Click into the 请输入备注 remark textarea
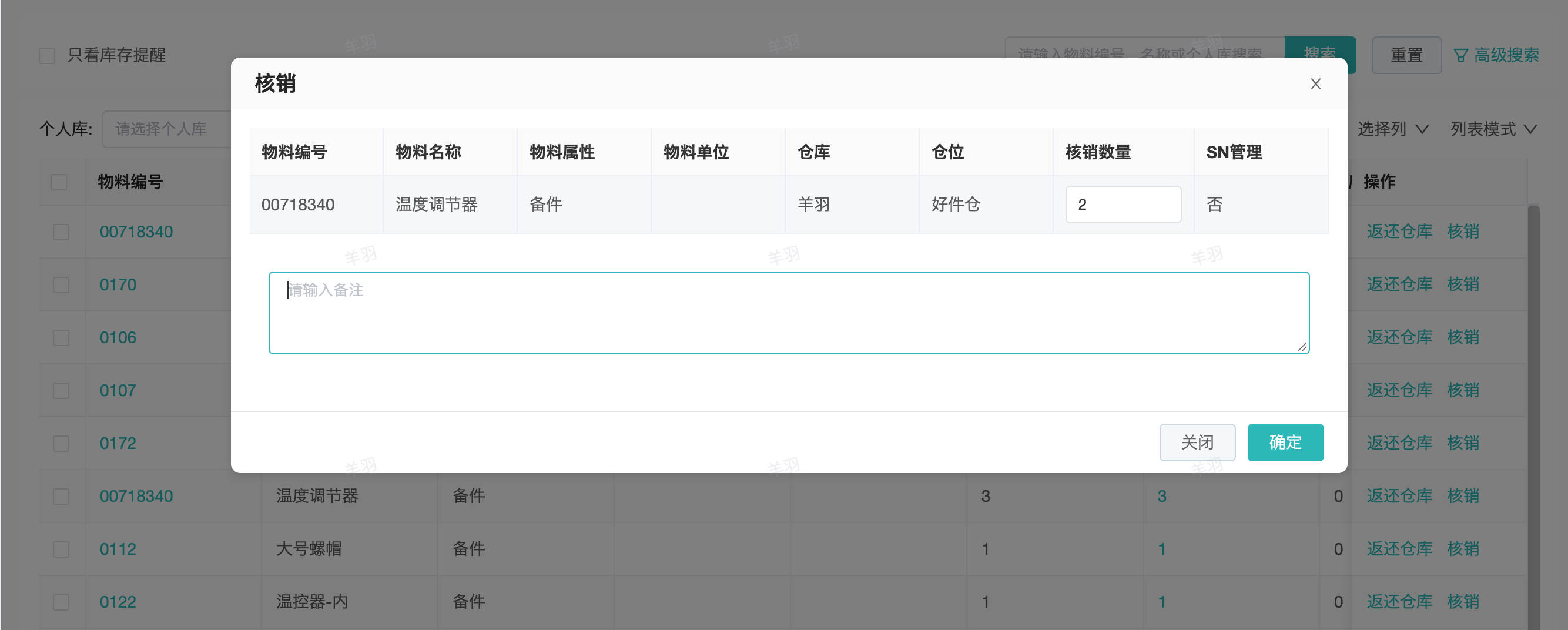This screenshot has width=1568, height=630. click(789, 313)
